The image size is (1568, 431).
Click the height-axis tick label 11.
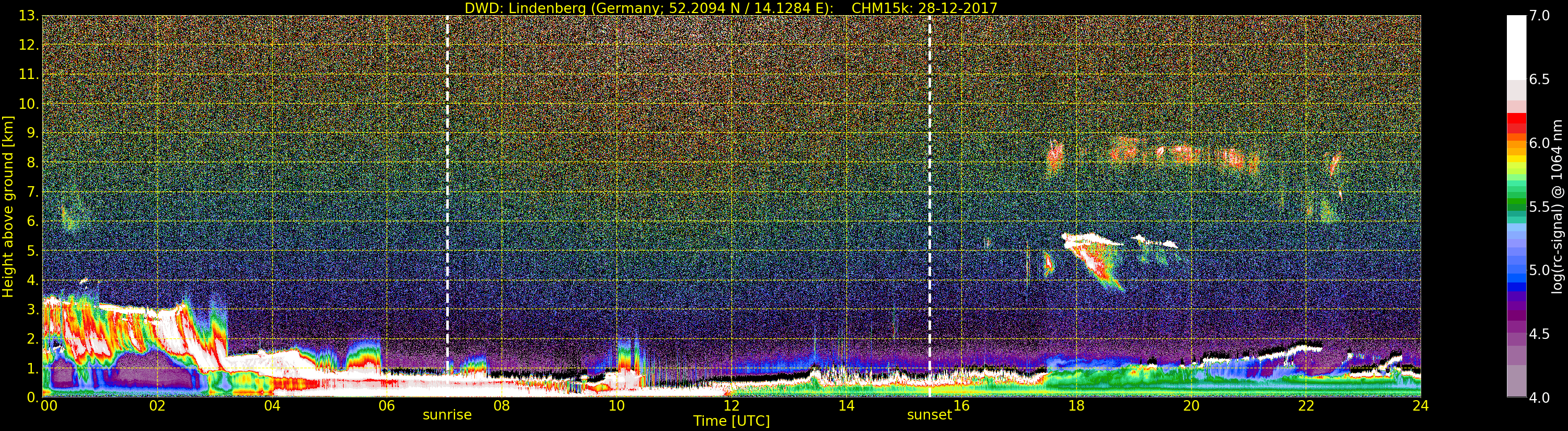coord(29,74)
